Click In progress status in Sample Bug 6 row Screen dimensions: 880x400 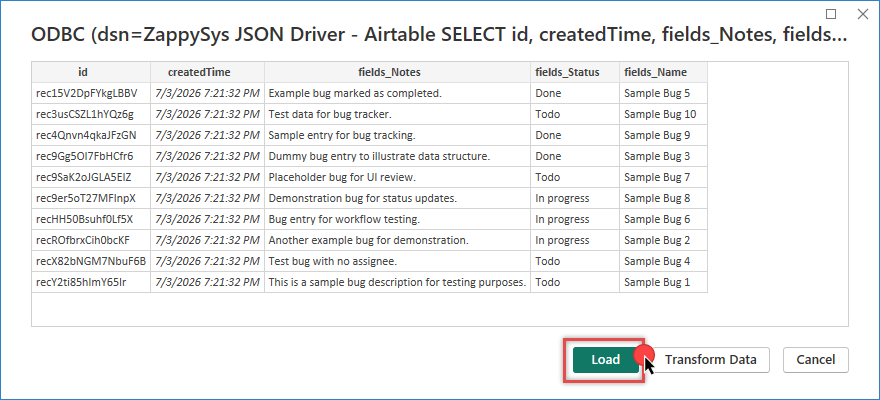point(575,219)
